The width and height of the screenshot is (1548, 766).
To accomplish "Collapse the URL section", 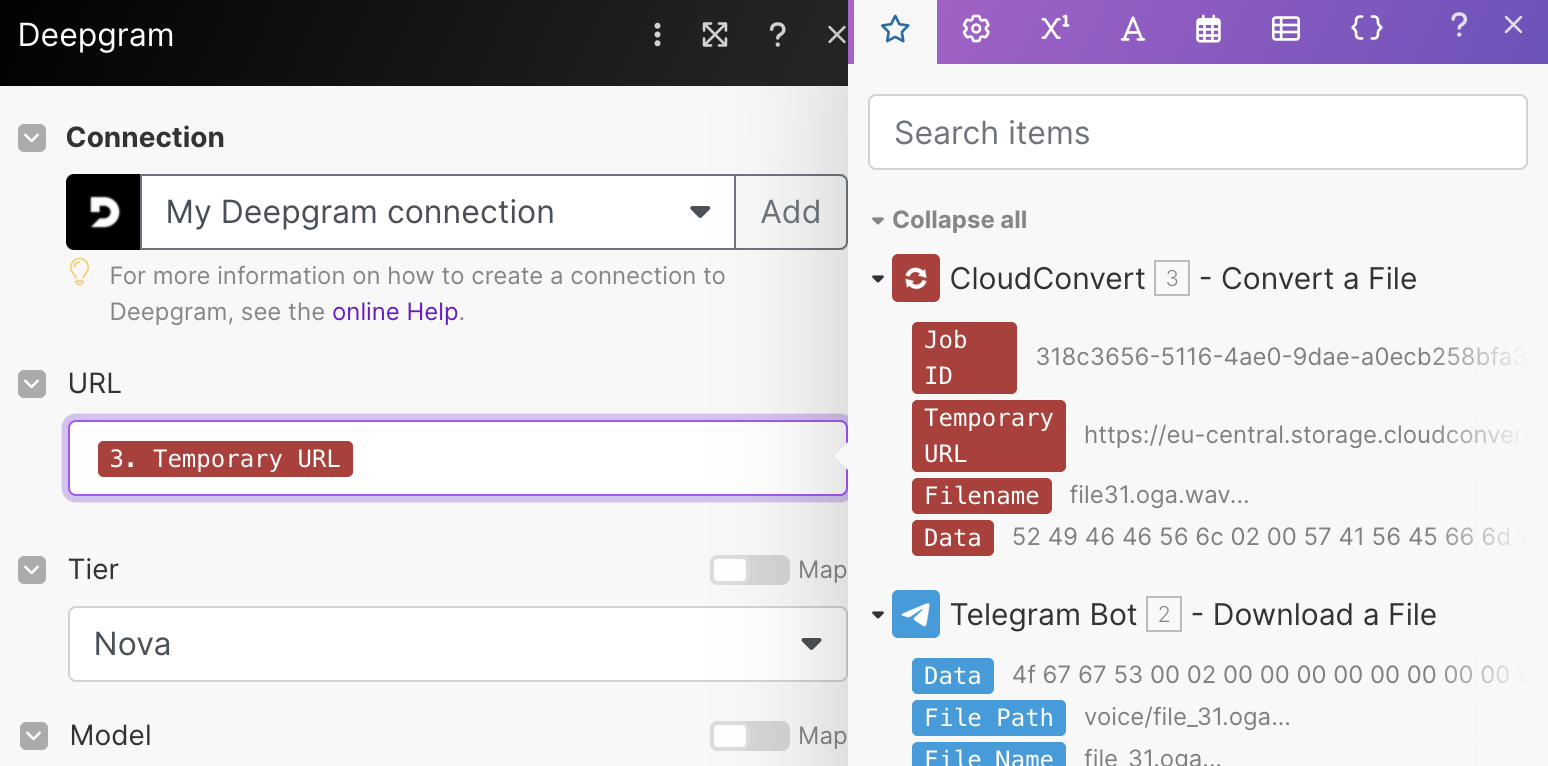I will point(32,383).
